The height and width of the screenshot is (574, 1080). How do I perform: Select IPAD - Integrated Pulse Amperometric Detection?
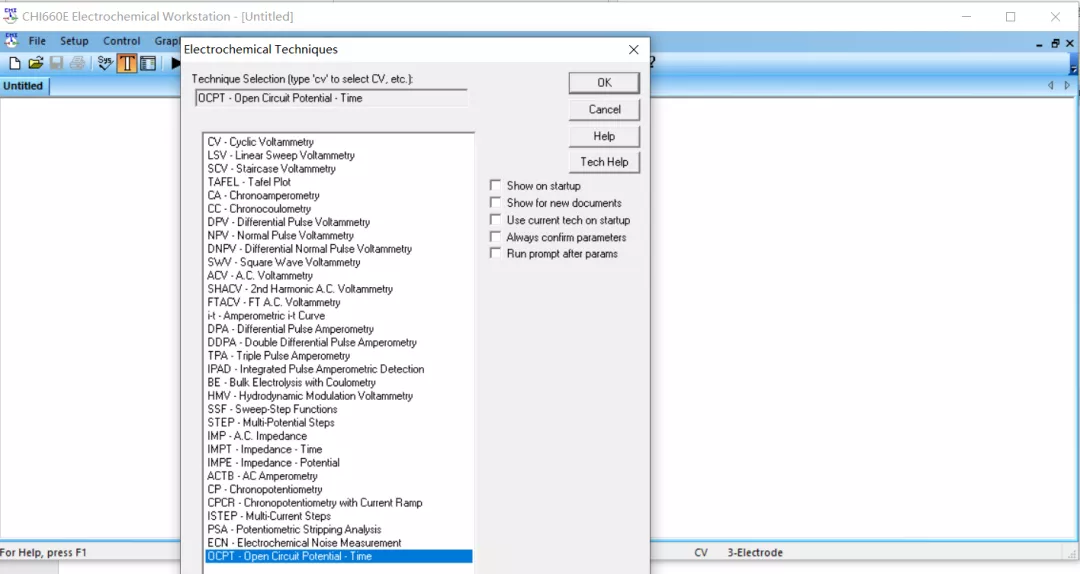[315, 369]
